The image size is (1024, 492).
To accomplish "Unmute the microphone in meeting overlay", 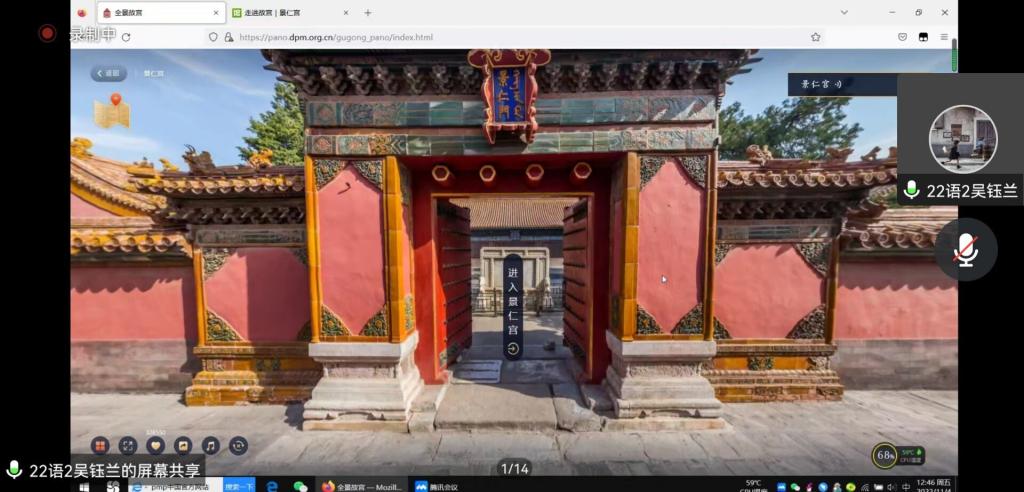I will pyautogui.click(x=965, y=250).
